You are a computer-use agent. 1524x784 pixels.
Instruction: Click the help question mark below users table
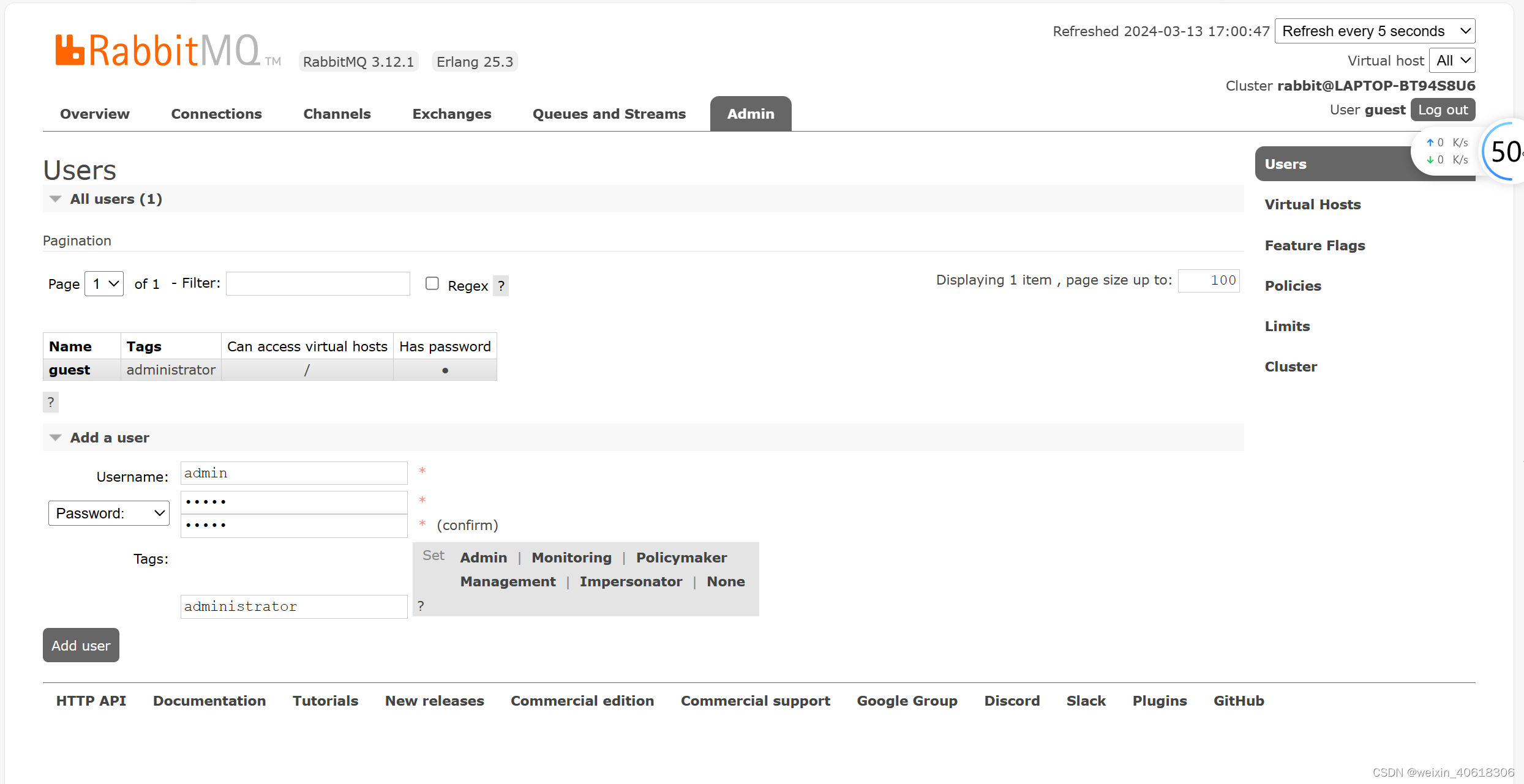(x=51, y=402)
